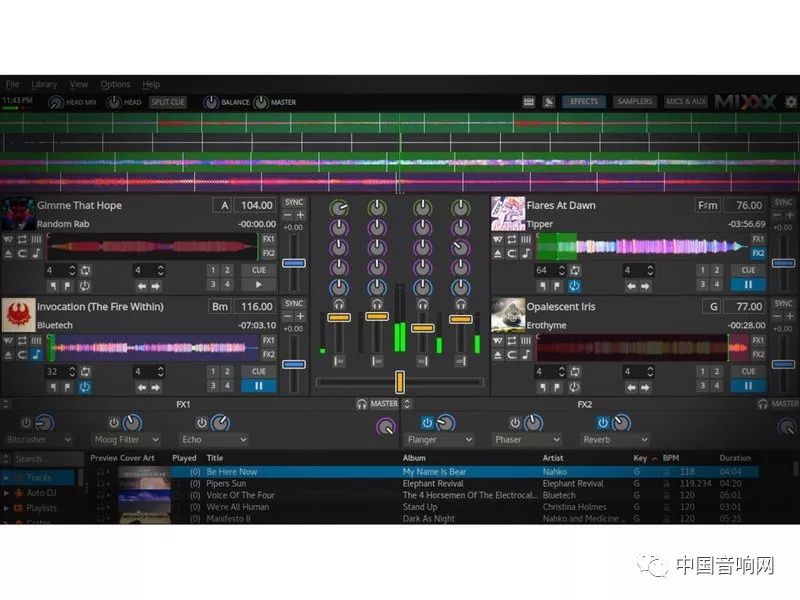Open the Echo effect dropdown
Screen dimensions: 800x600
(x=214, y=439)
